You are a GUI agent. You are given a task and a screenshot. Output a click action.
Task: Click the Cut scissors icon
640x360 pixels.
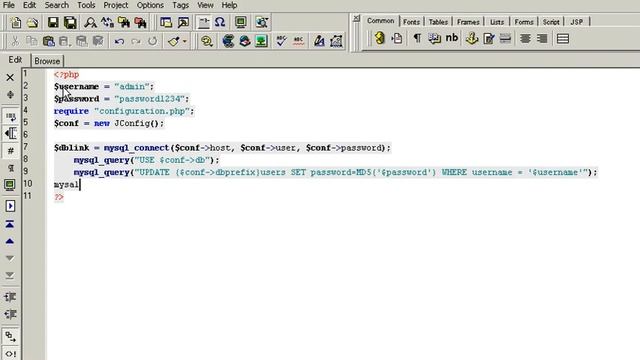pos(15,41)
